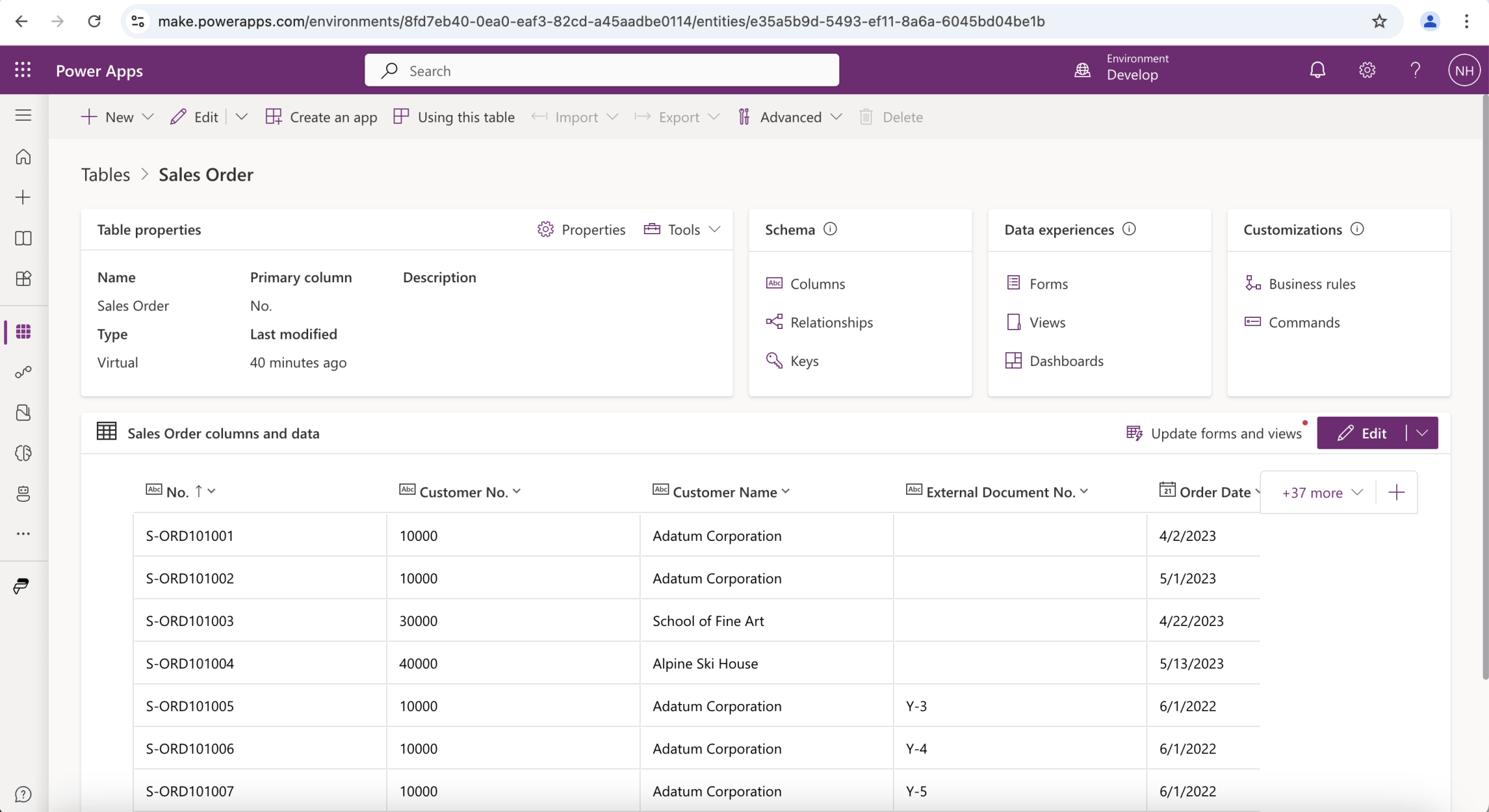Expand the Tools dropdown chevron
Viewport: 1489px width, 812px height.
(x=715, y=229)
